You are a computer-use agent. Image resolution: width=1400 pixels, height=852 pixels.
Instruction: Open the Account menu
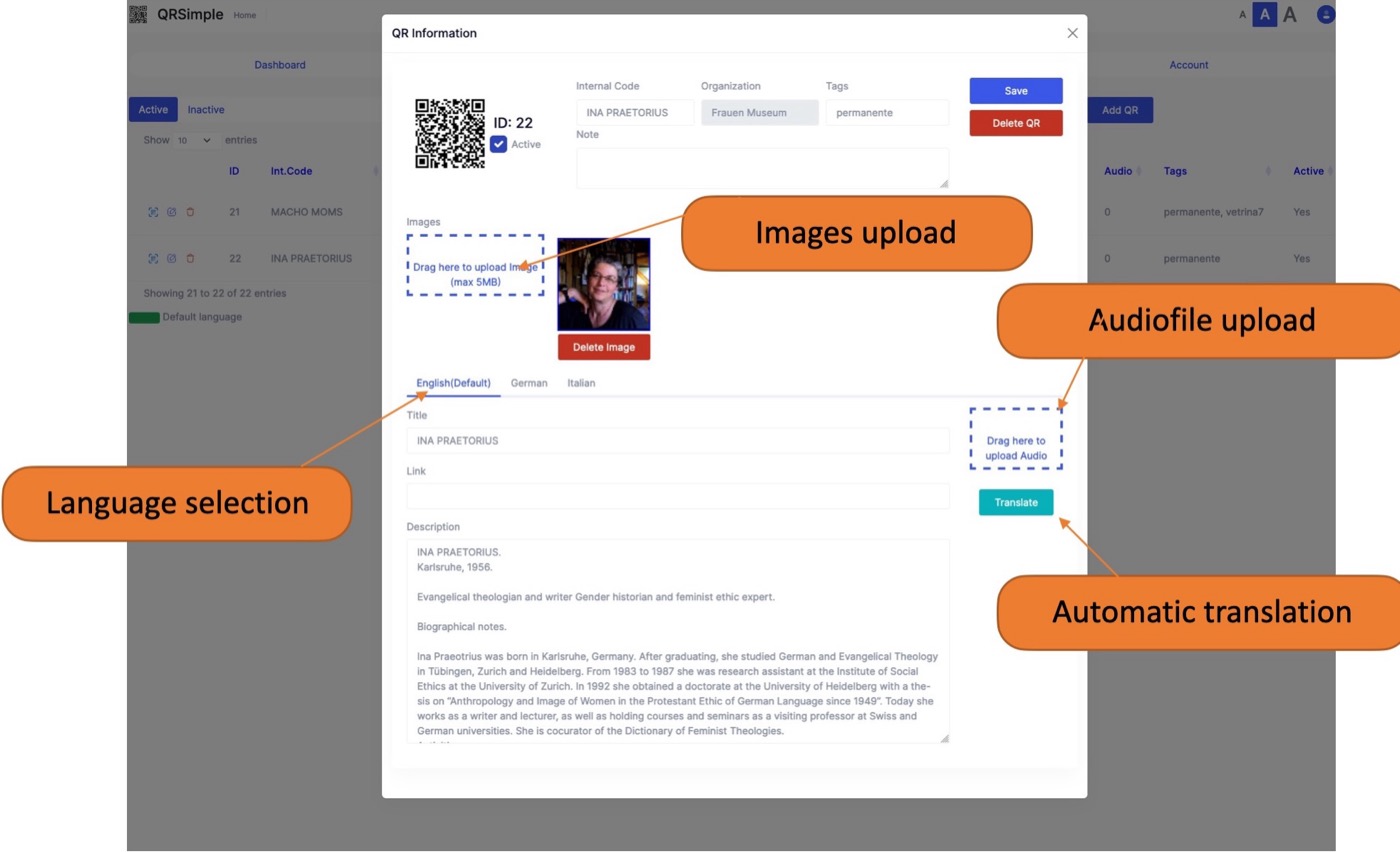[x=1189, y=65]
